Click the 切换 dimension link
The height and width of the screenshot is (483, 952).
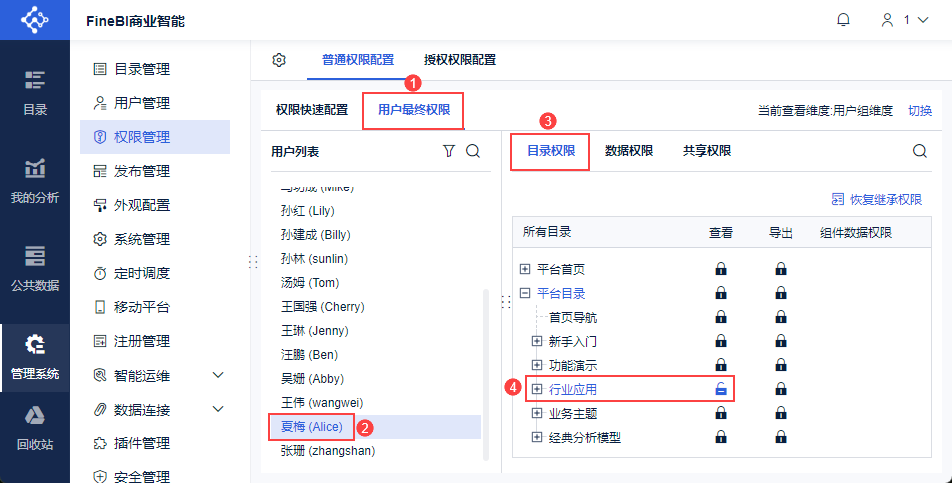point(920,110)
